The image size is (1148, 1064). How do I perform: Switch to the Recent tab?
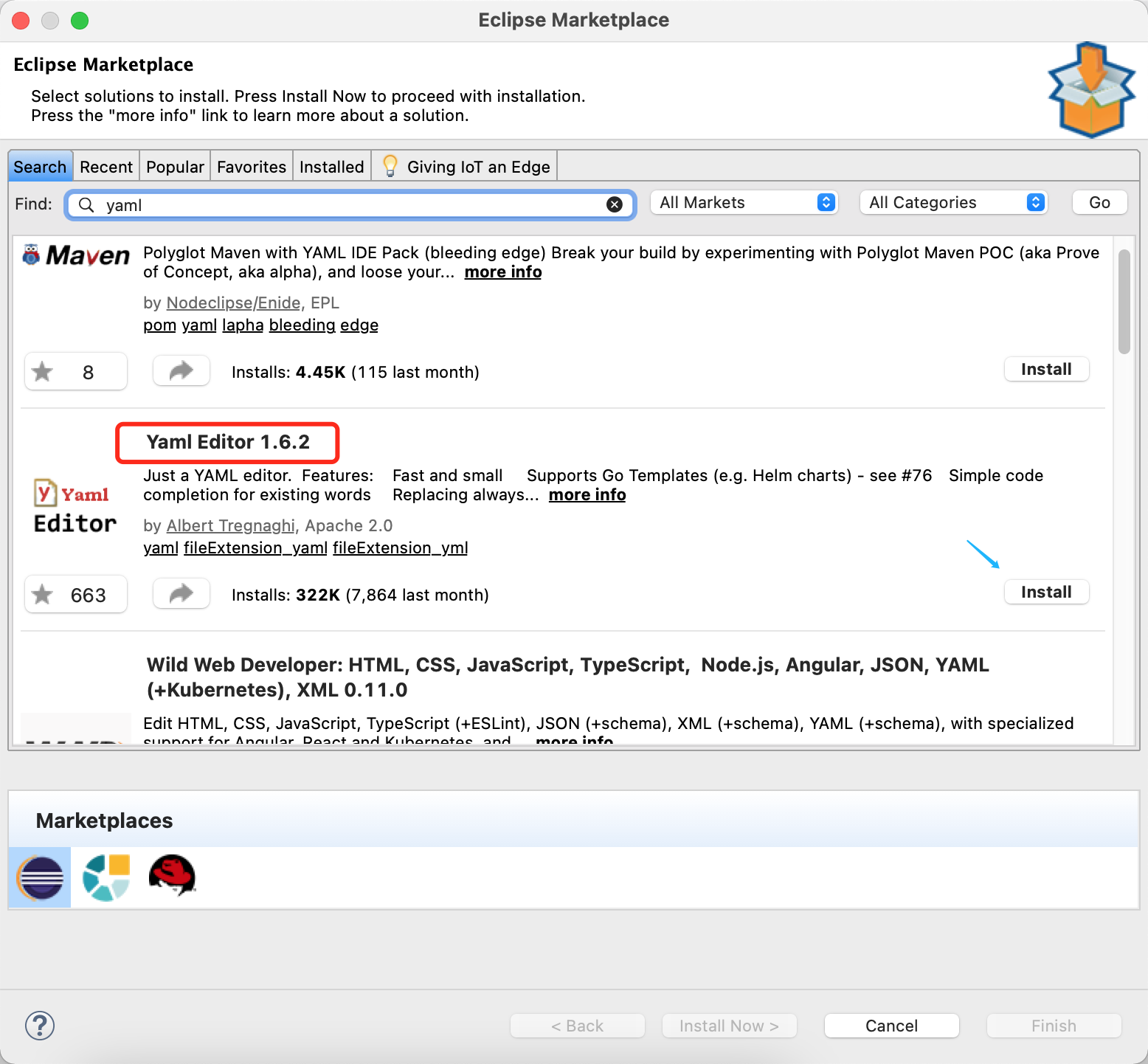(x=106, y=166)
